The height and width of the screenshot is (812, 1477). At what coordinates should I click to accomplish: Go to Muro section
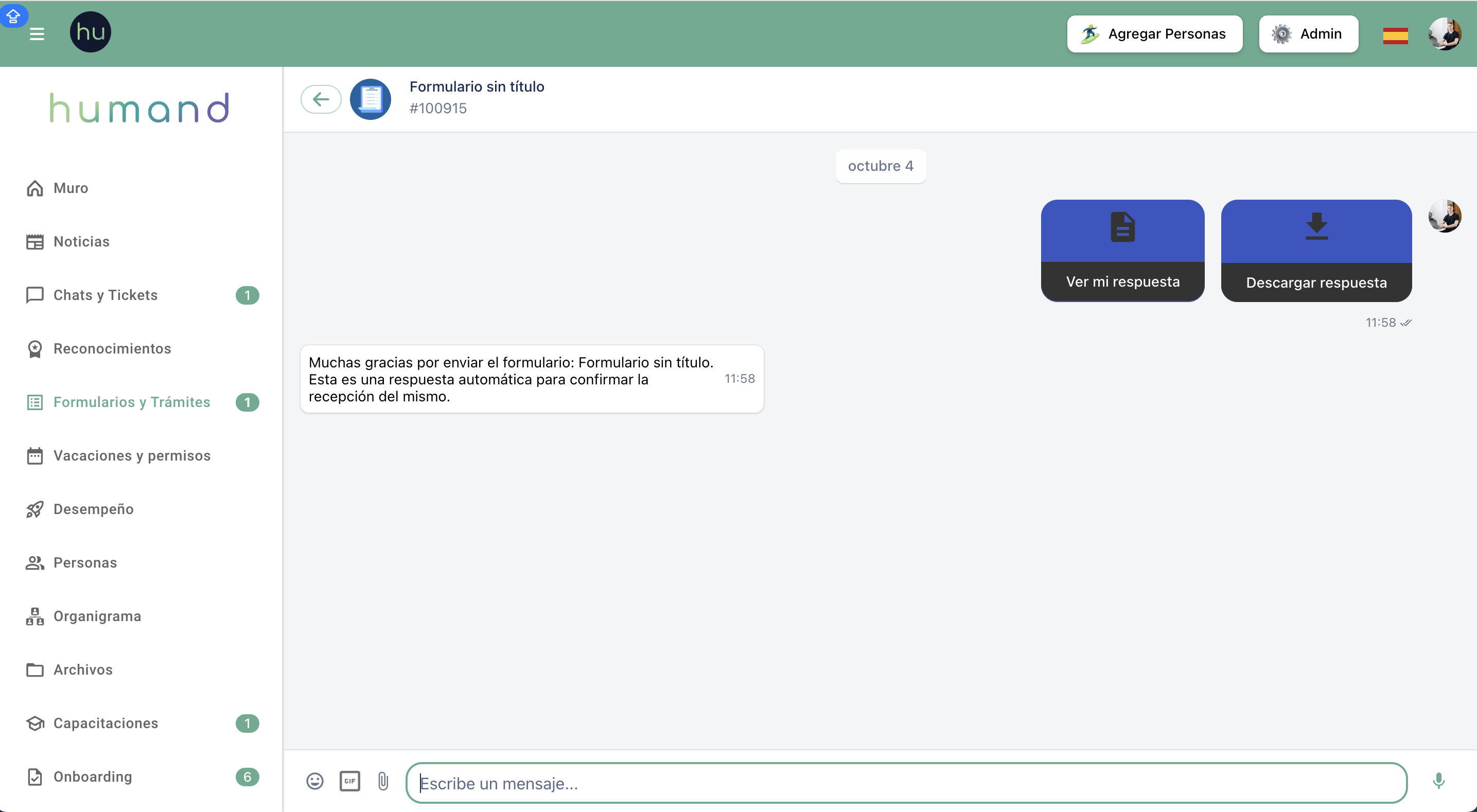coord(71,188)
